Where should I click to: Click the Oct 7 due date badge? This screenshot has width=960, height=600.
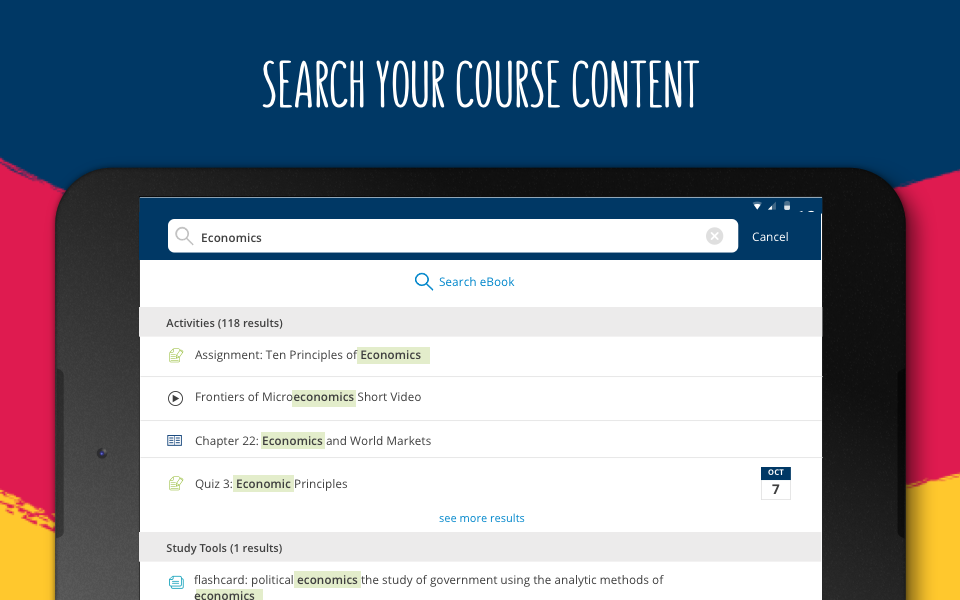click(x=776, y=483)
